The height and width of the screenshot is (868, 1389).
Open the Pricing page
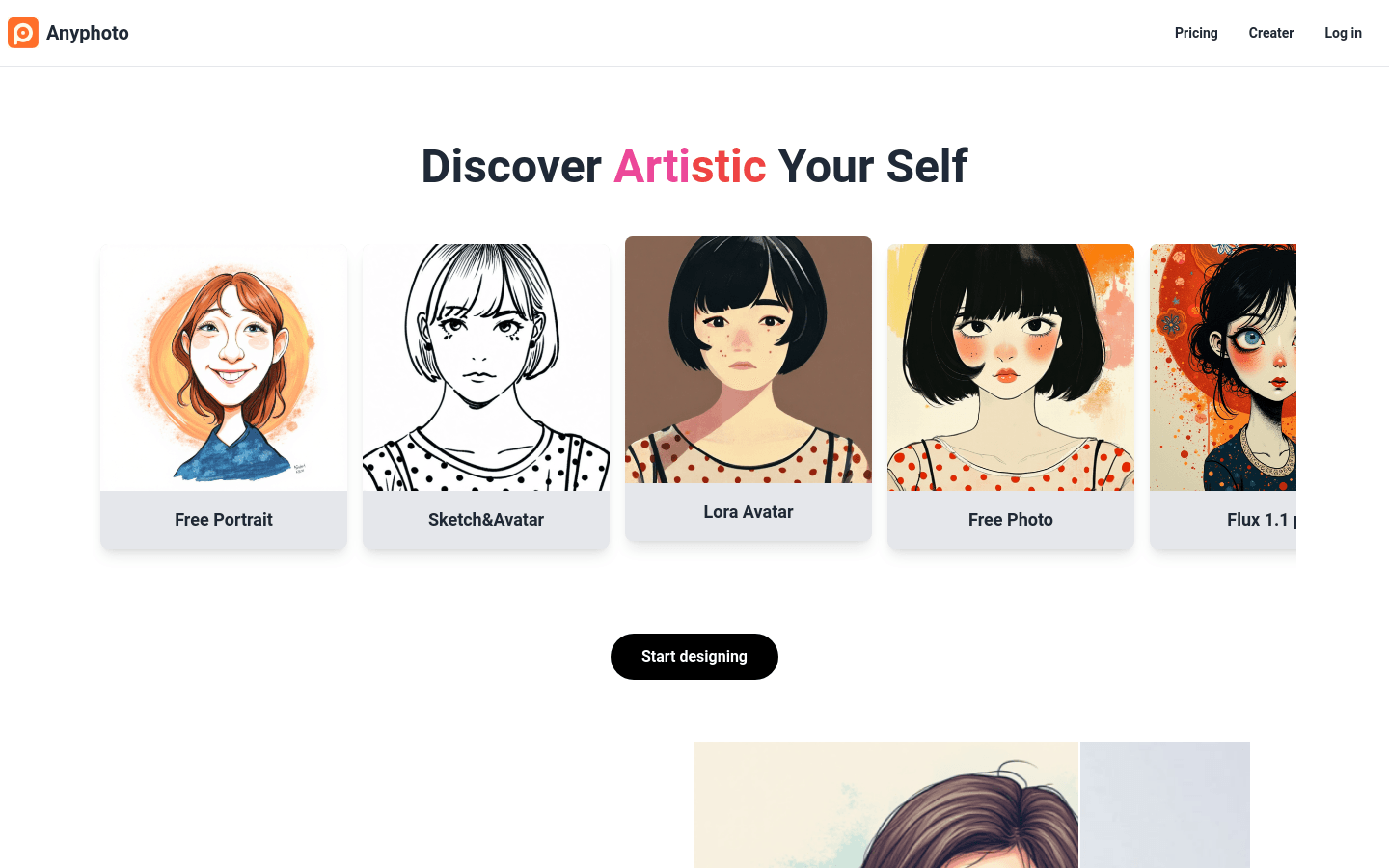tap(1196, 32)
